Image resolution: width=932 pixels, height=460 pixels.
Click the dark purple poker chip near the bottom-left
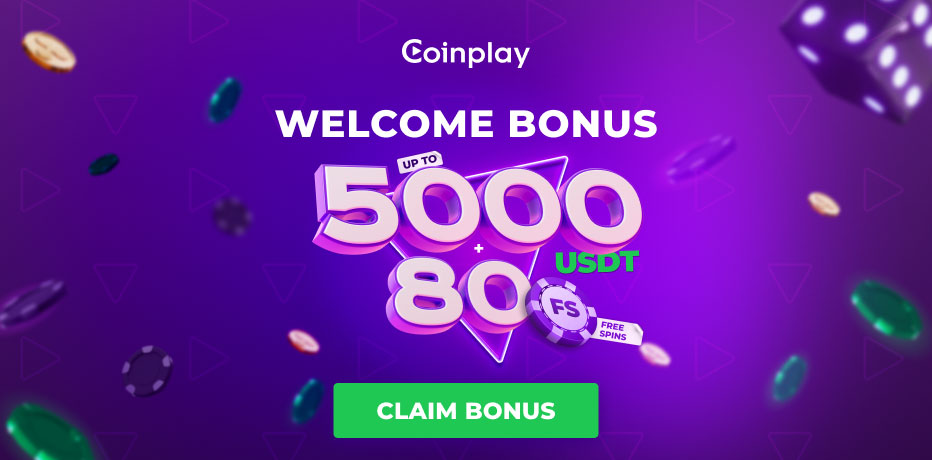[x=147, y=371]
